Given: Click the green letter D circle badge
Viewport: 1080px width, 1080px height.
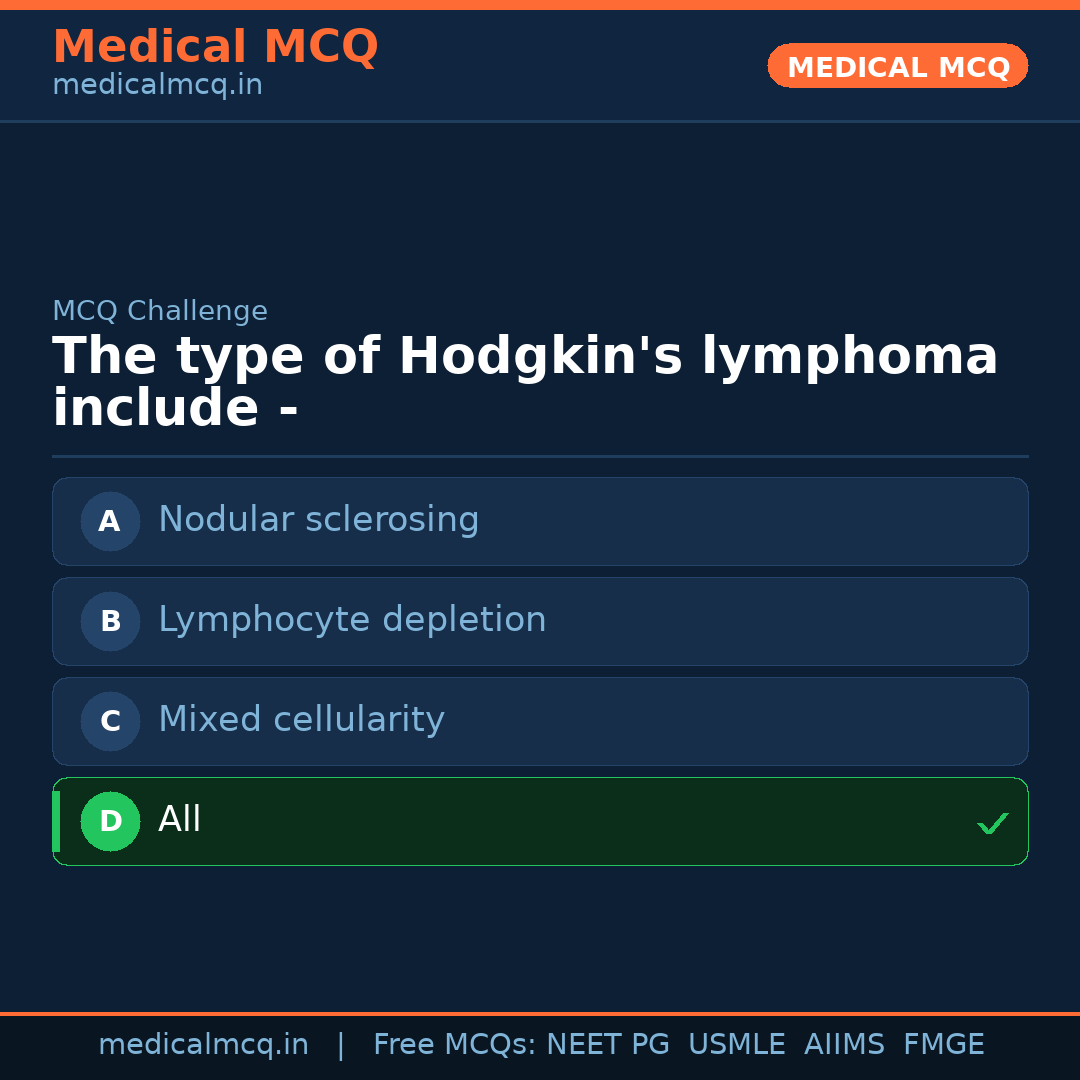Looking at the screenshot, I should pyautogui.click(x=110, y=821).
